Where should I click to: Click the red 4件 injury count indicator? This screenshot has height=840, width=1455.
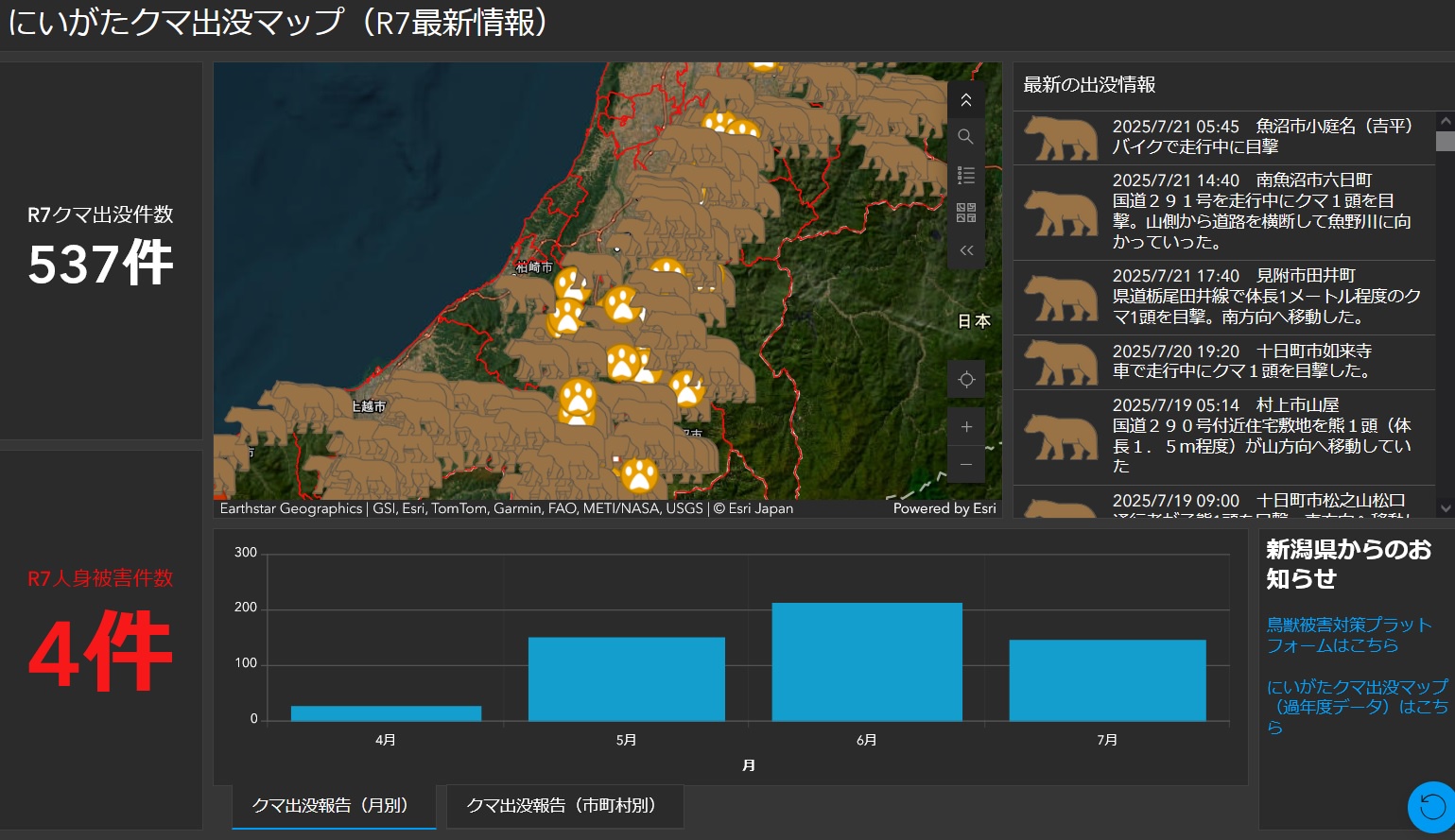pyautogui.click(x=101, y=651)
